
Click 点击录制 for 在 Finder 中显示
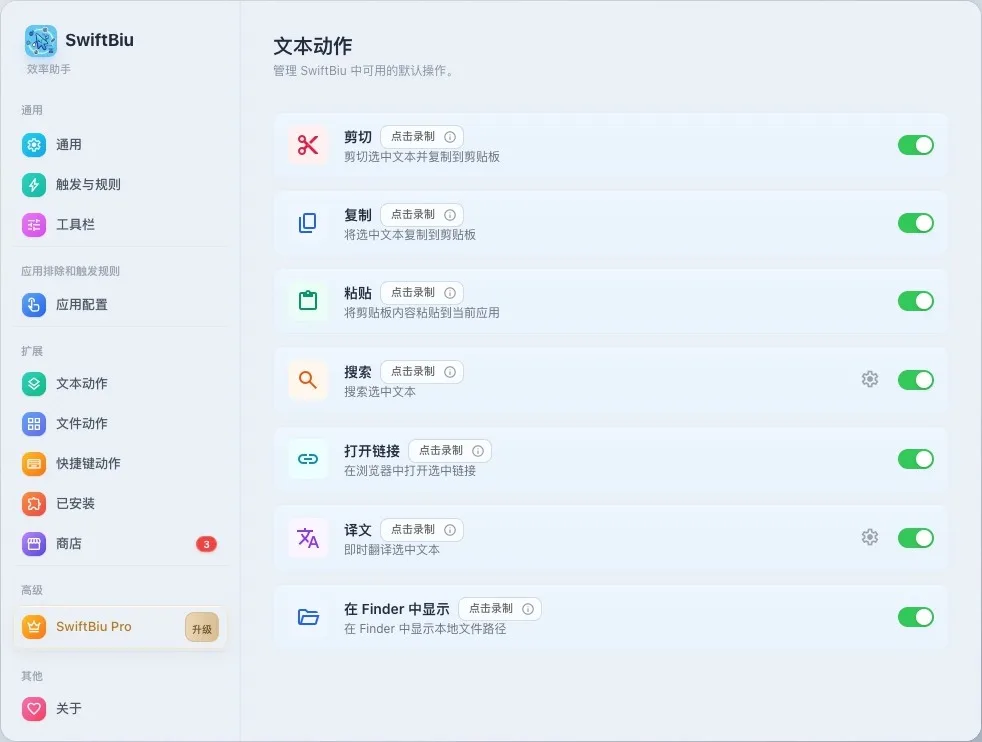tap(491, 609)
